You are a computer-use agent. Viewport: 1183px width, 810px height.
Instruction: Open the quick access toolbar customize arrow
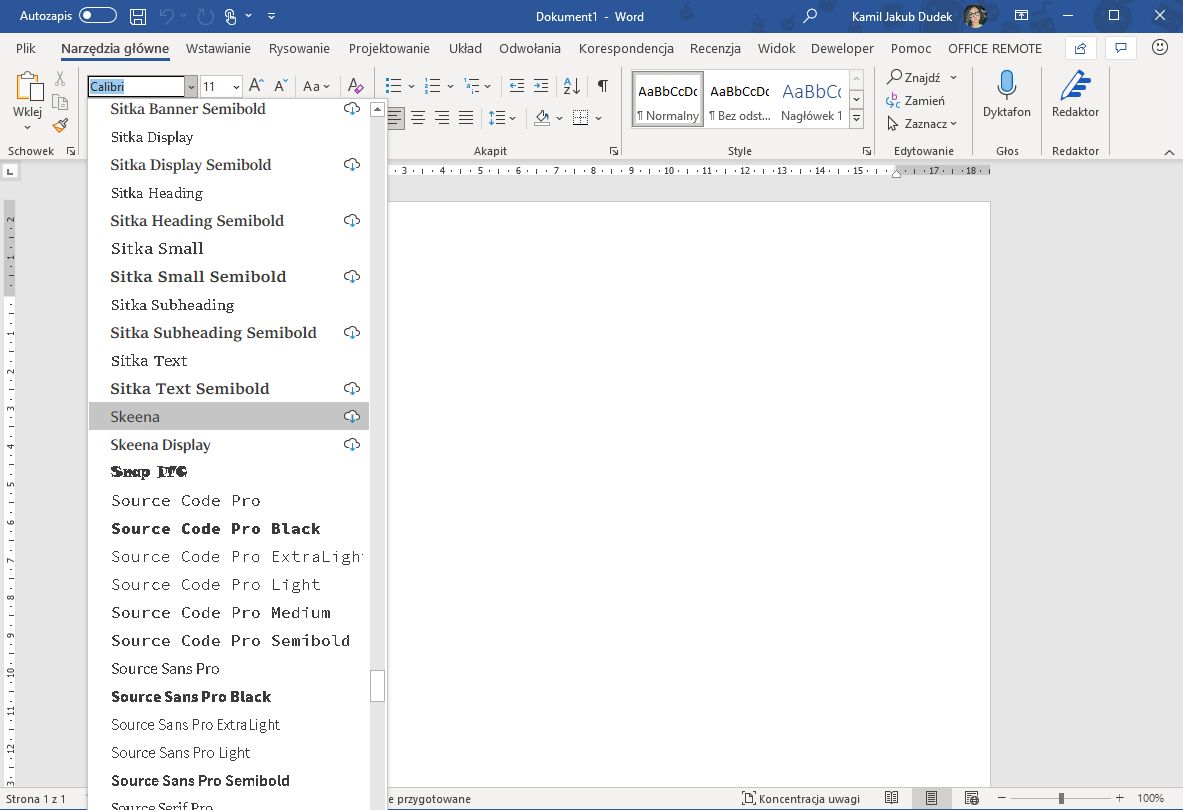point(272,16)
